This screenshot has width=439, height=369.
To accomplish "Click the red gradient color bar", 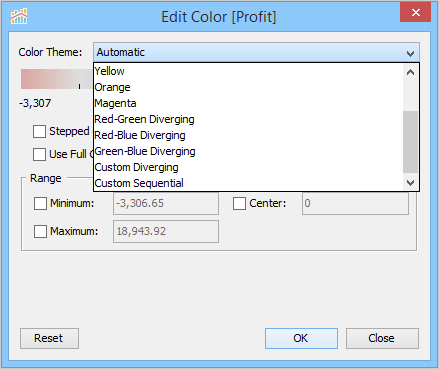I will pyautogui.click(x=57, y=79).
